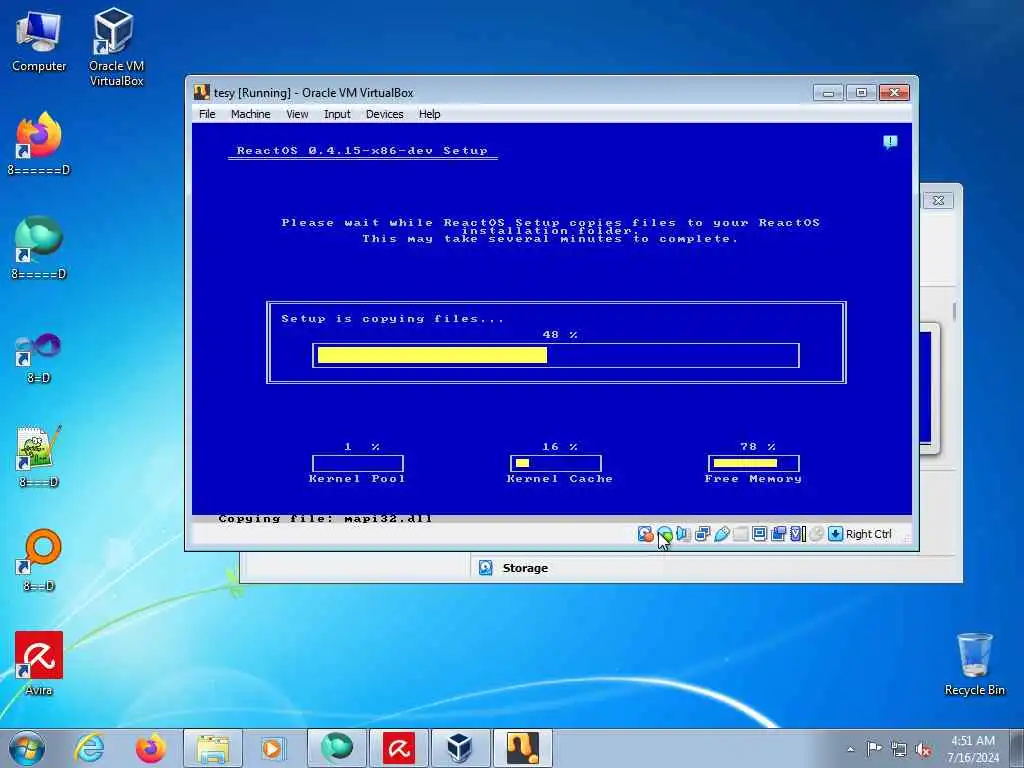The image size is (1024, 768).
Task: Click the Kernel Cache usage bar
Action: coord(556,464)
